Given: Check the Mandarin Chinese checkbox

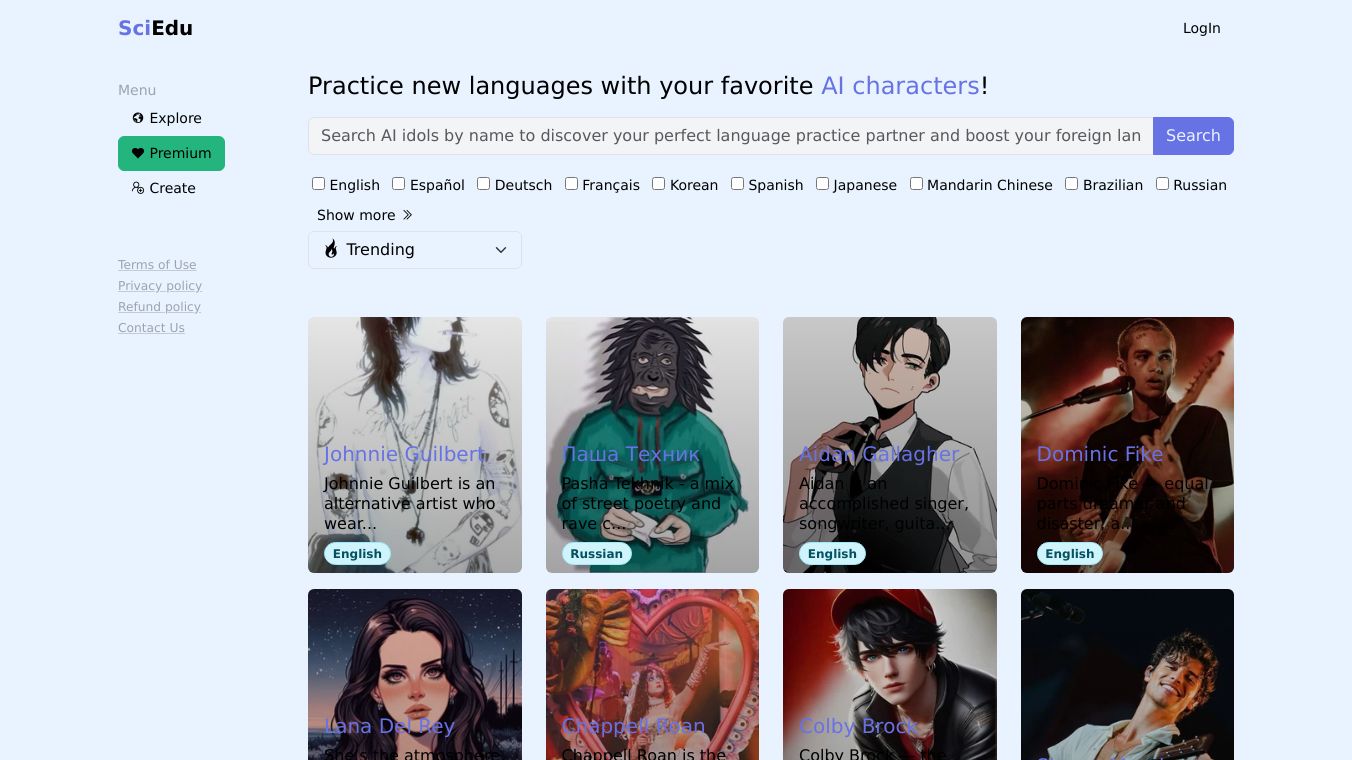Looking at the screenshot, I should (x=916, y=184).
